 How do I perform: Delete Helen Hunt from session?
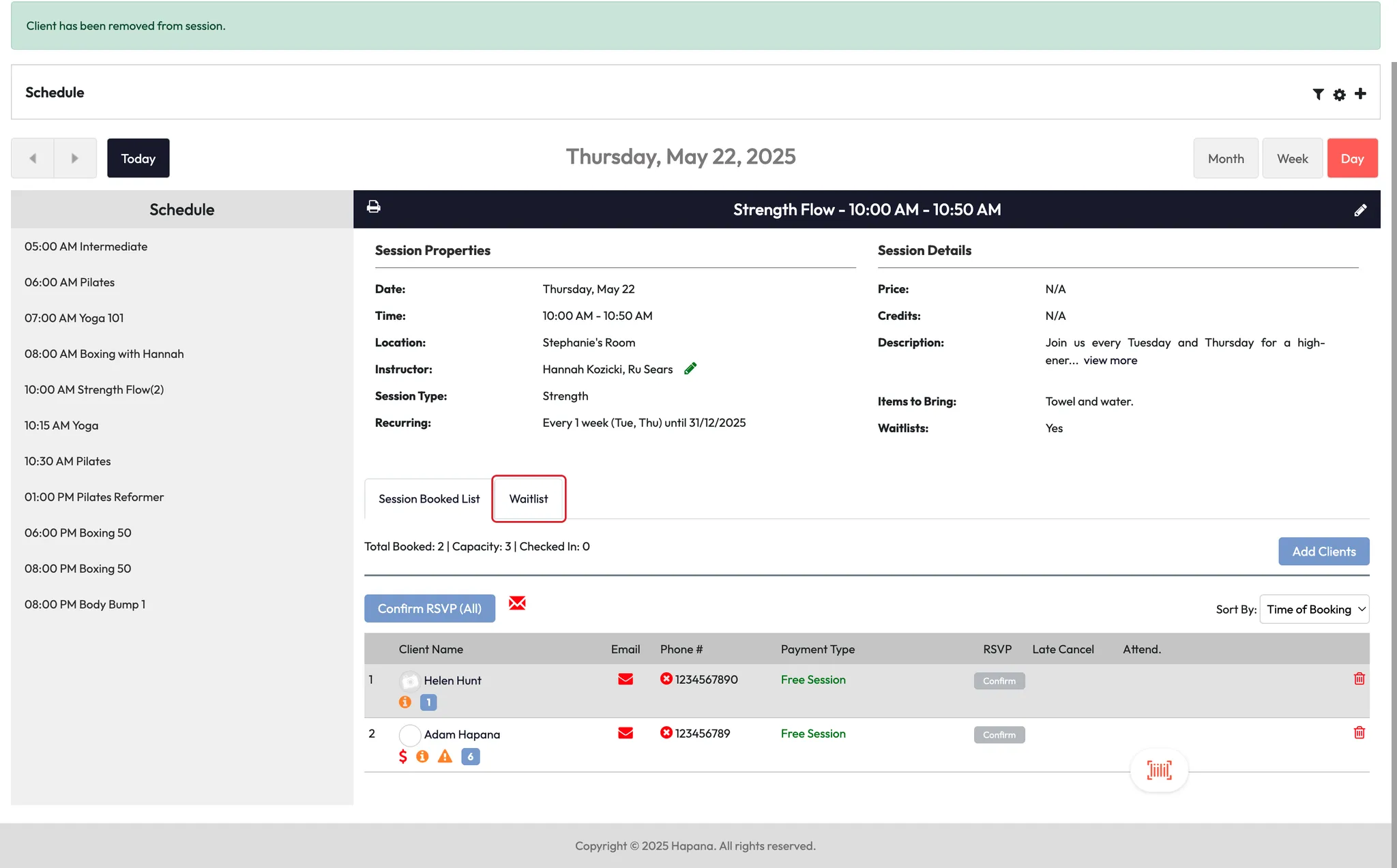coord(1359,678)
